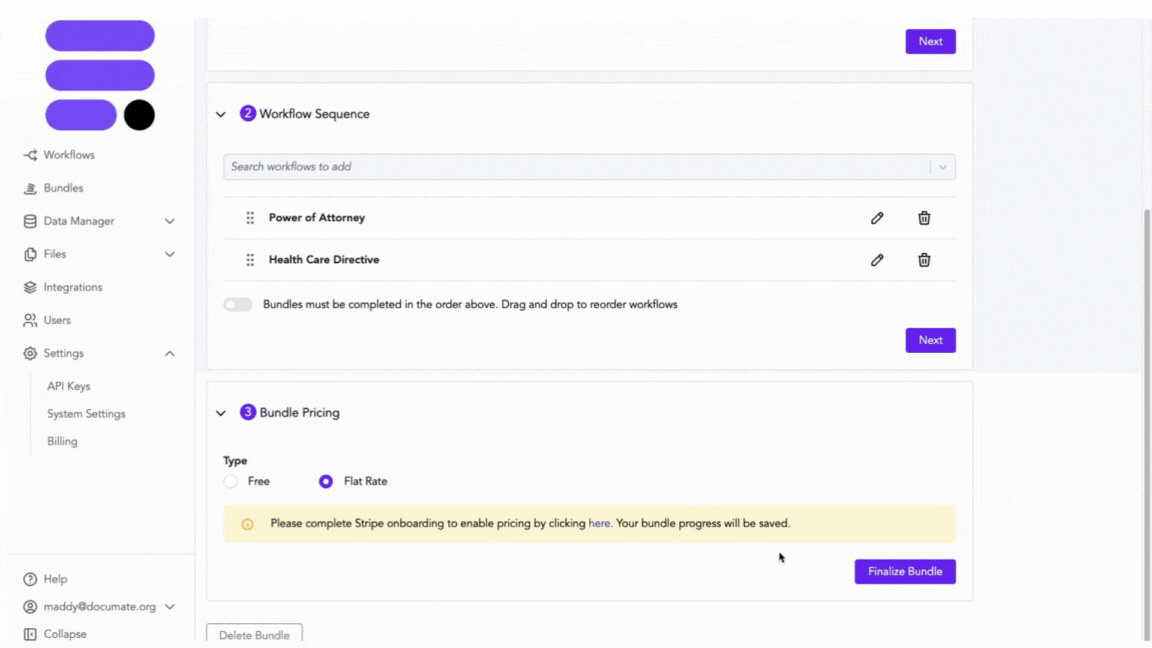Collapse the Bundle Pricing section
The height and width of the screenshot is (648, 1152).
221,413
